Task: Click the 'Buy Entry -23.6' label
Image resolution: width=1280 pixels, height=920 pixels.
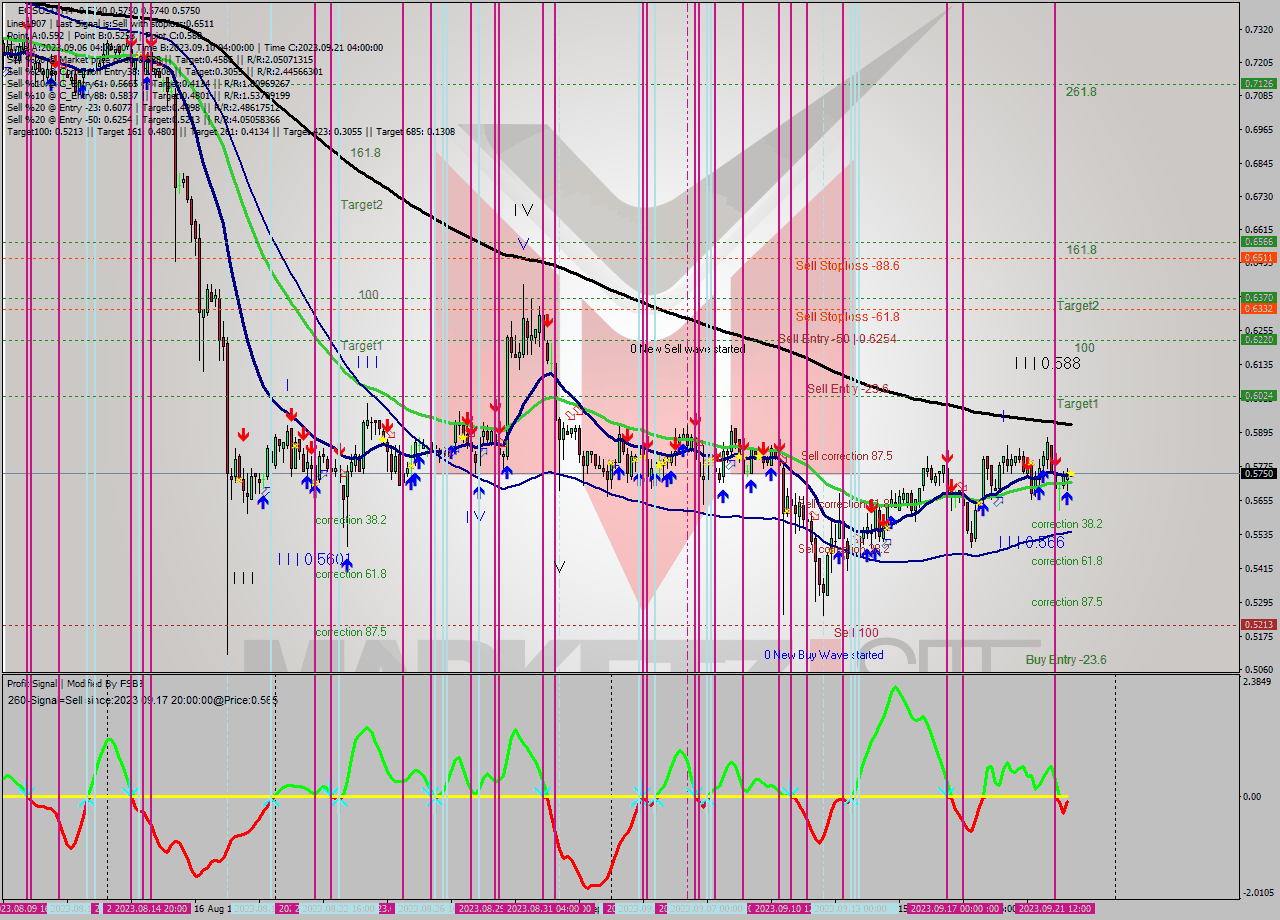Action: pos(1066,660)
